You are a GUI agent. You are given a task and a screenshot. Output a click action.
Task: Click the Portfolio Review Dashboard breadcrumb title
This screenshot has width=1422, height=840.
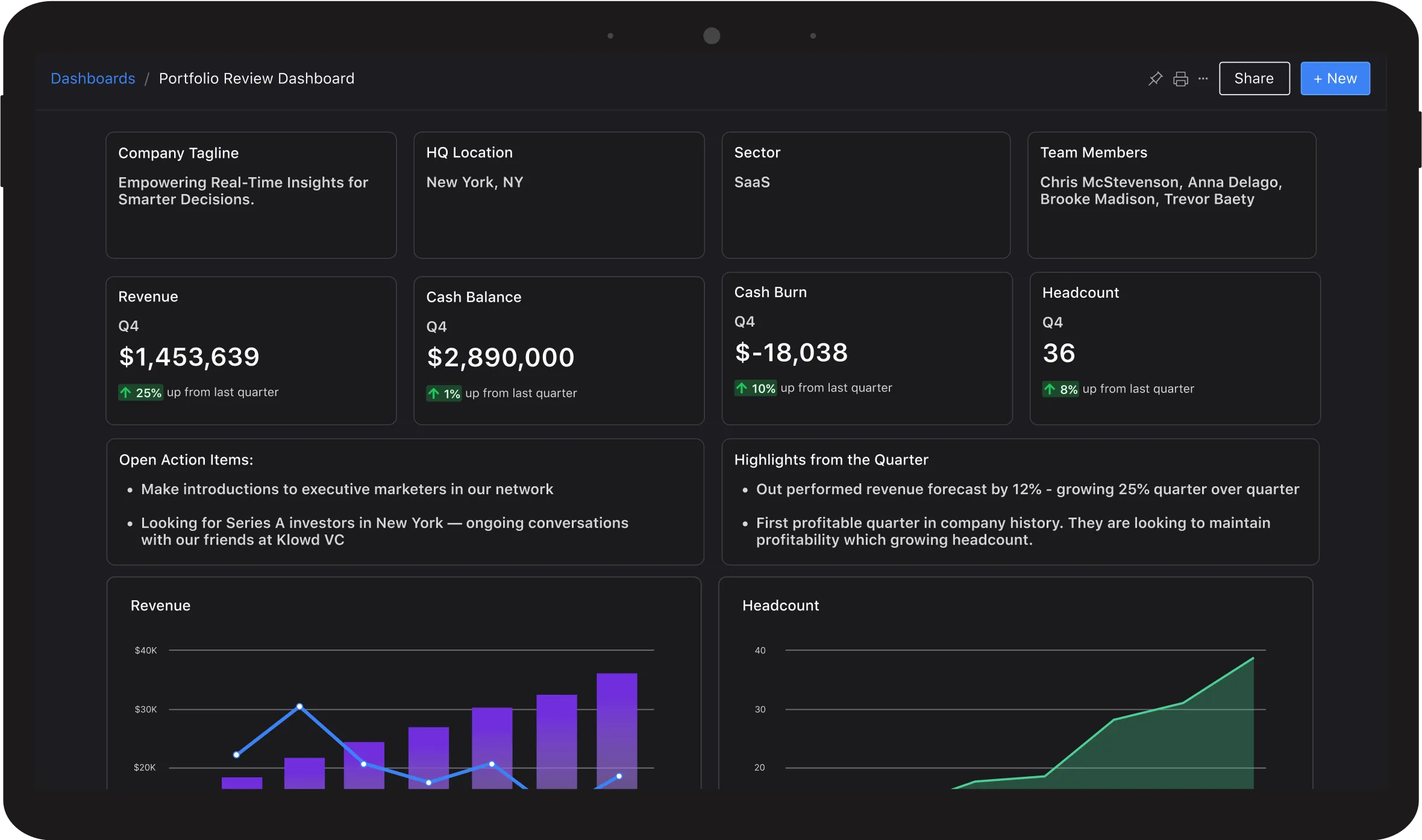256,78
